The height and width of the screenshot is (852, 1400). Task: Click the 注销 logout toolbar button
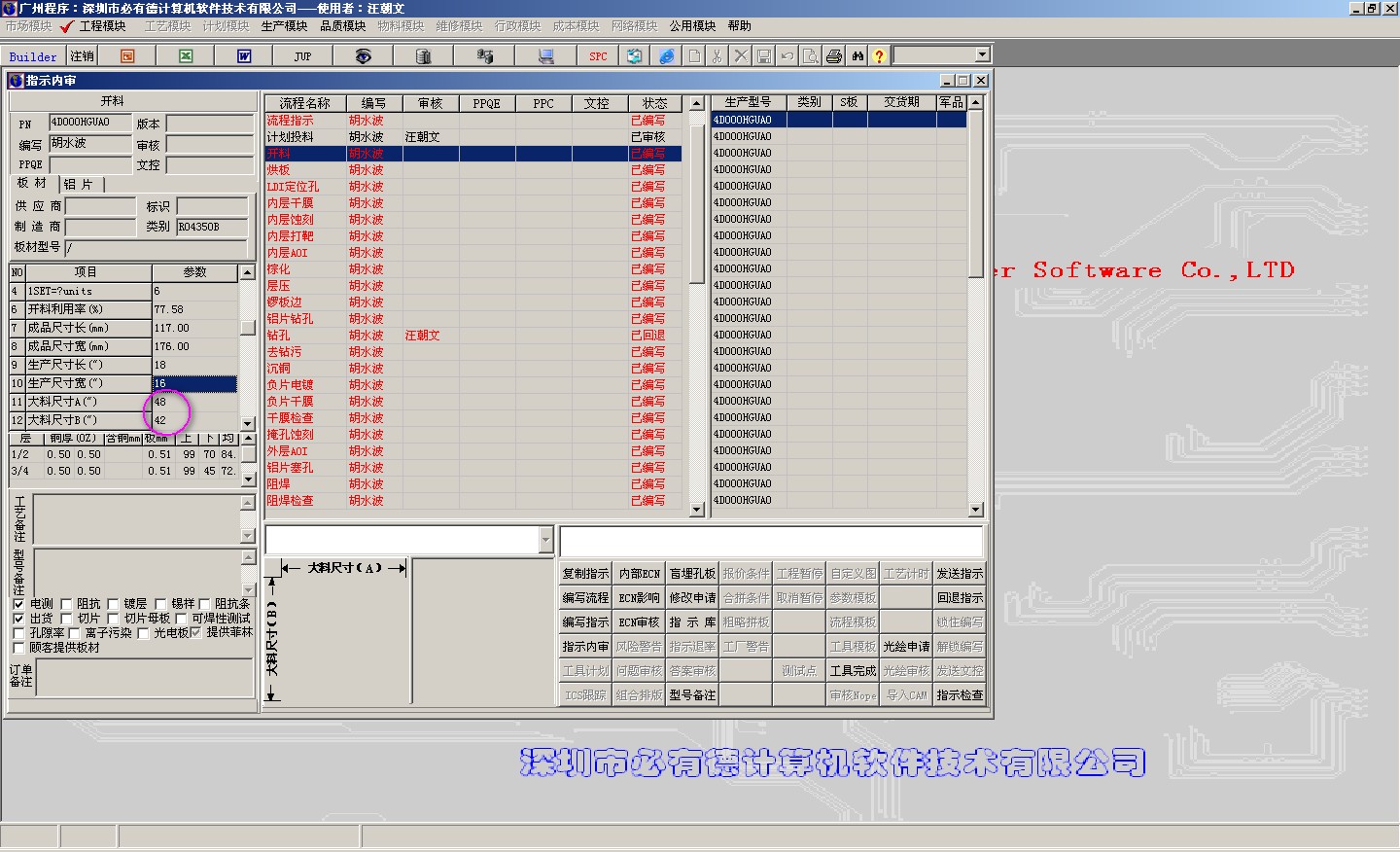(83, 56)
